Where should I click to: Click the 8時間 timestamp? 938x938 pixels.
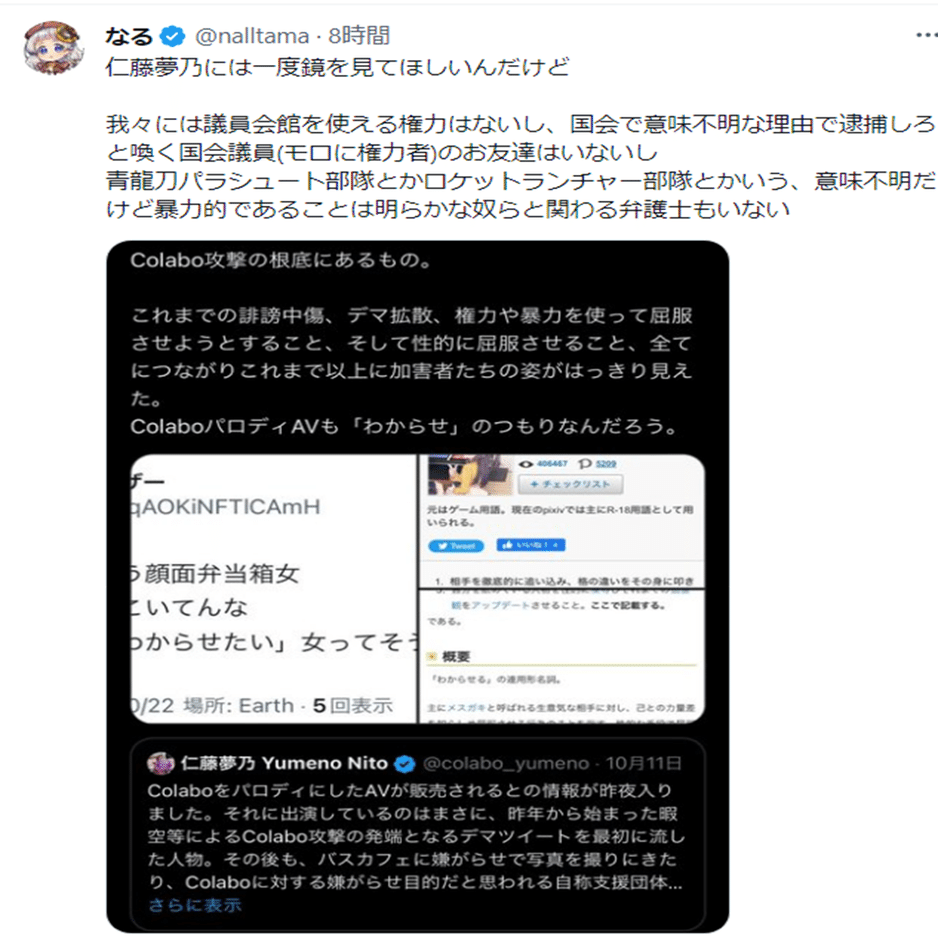[359, 36]
